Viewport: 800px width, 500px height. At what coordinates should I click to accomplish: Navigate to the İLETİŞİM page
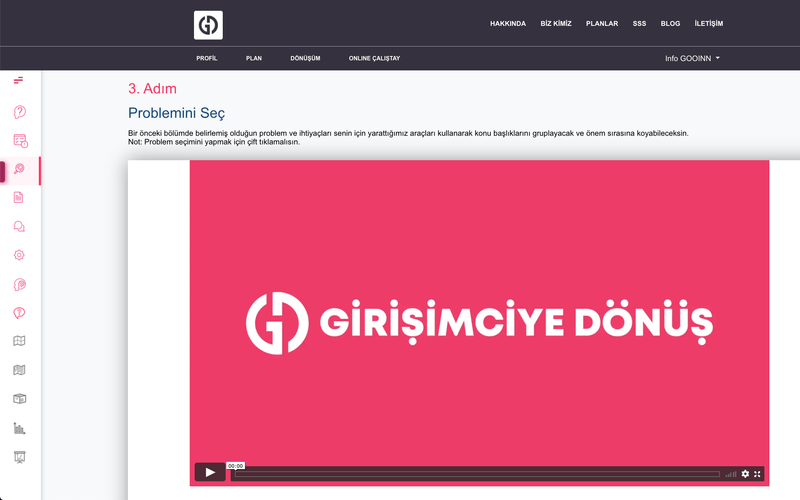(x=708, y=23)
